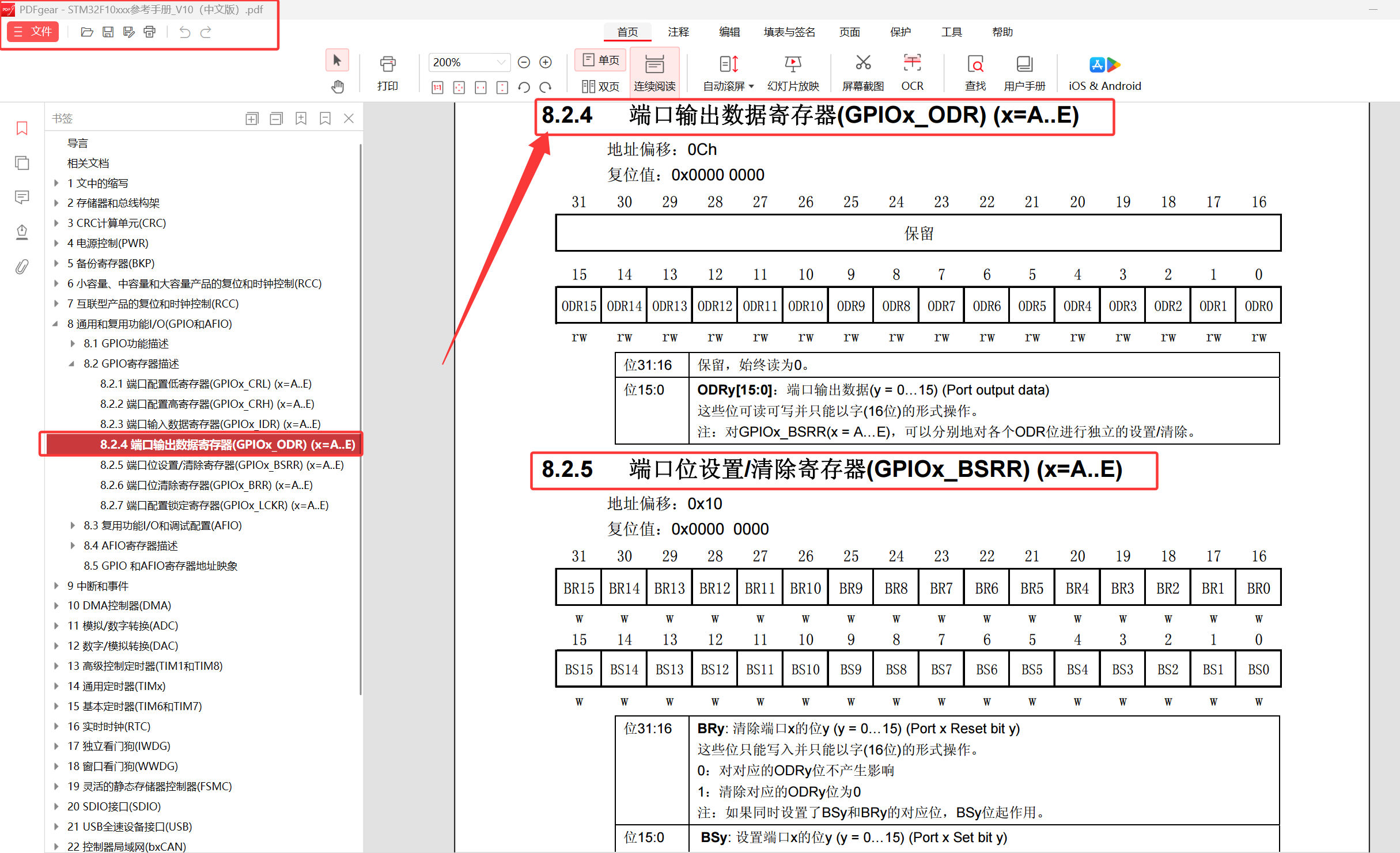Click the zoom in plus icon
This screenshot has height=853, width=1400.
pos(546,62)
